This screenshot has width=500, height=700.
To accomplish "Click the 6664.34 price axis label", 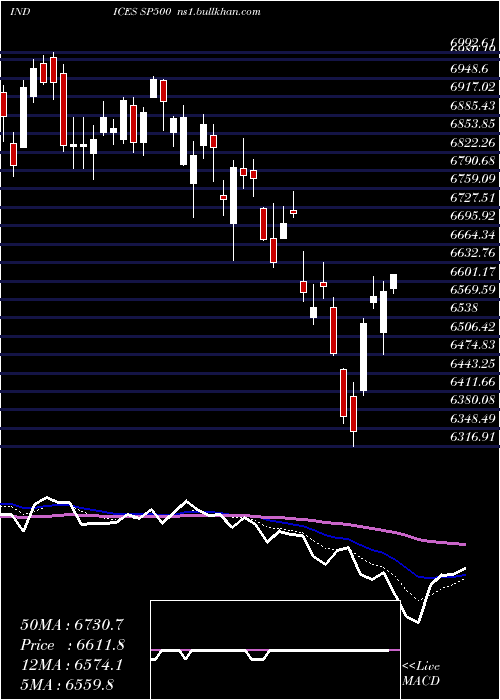I will (x=473, y=236).
